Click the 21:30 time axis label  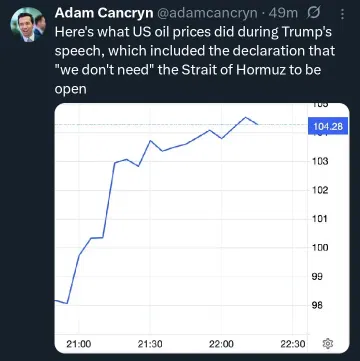150,344
